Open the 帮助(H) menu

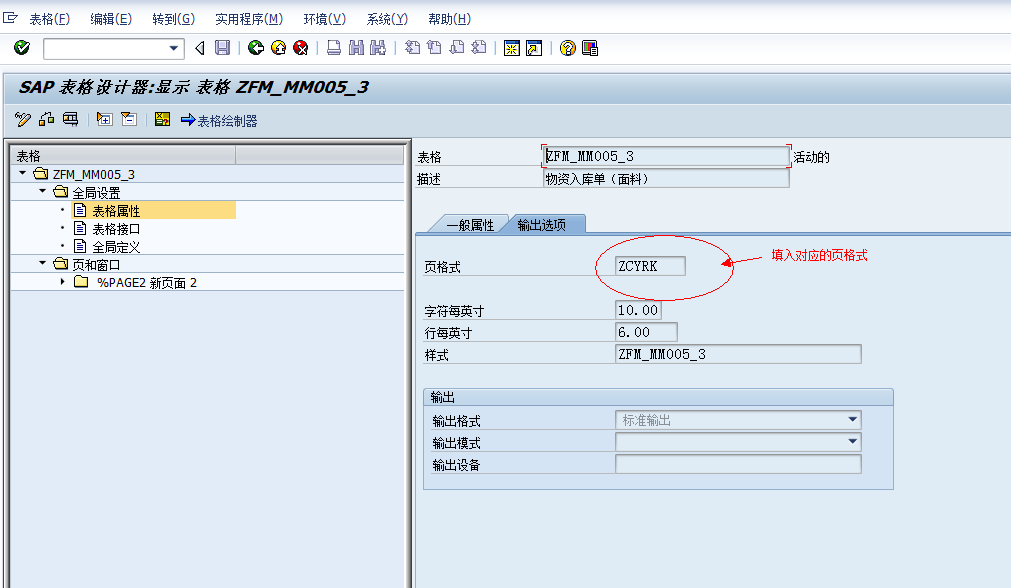coord(449,19)
